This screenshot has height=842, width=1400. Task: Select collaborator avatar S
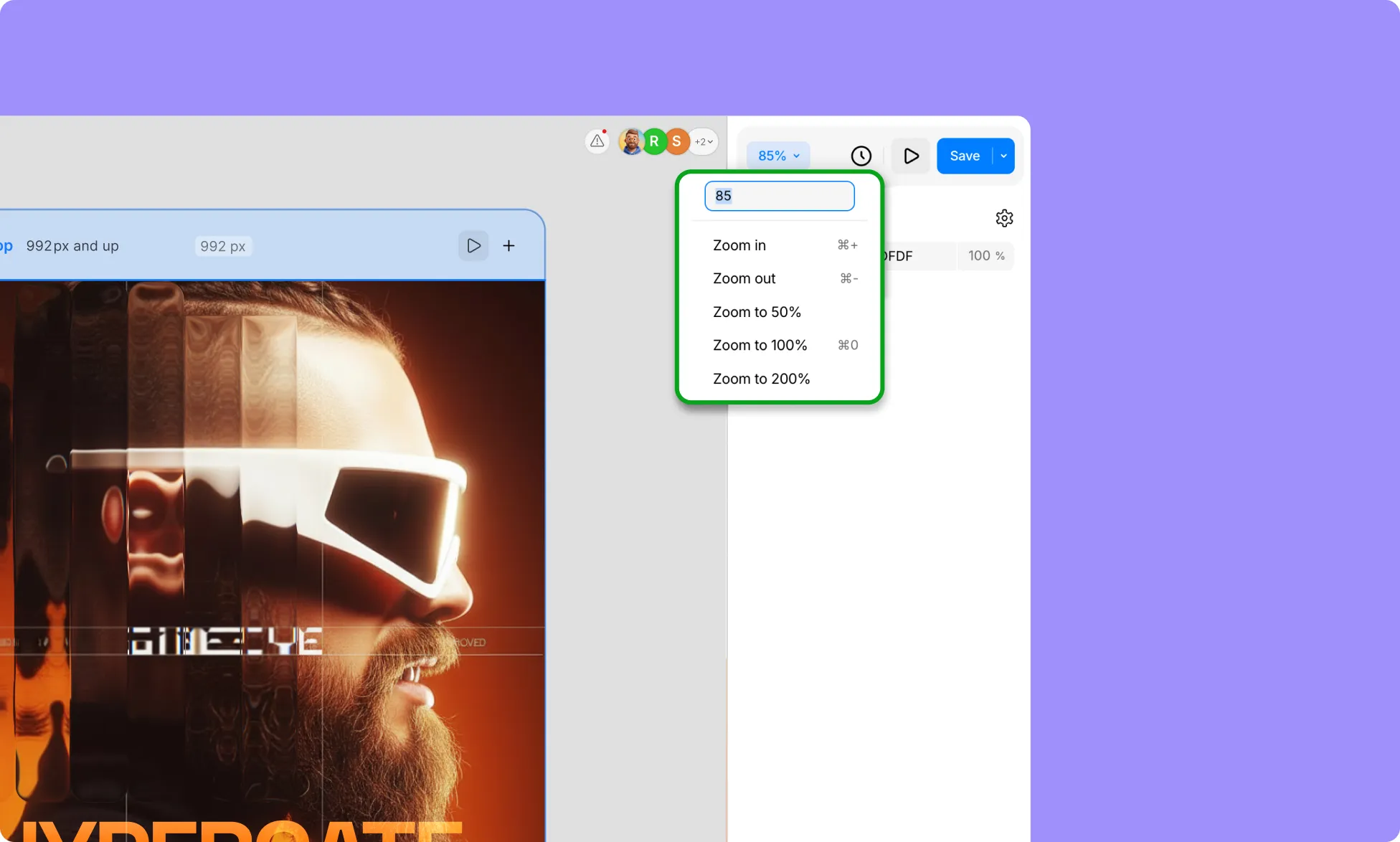tap(677, 141)
